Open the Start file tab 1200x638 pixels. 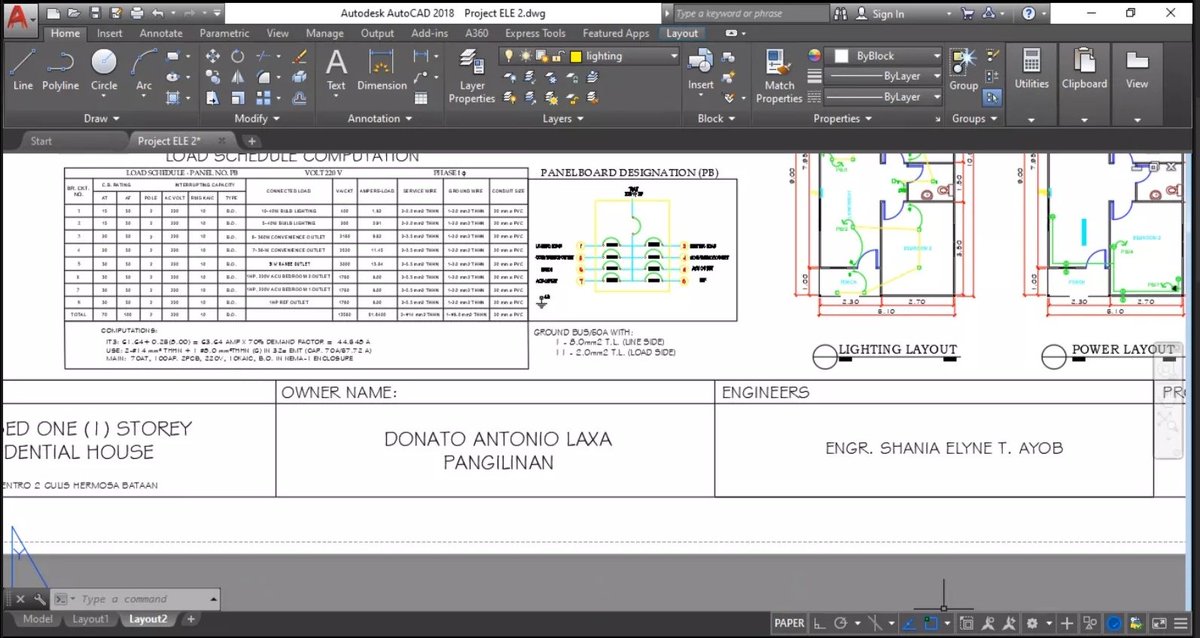pyautogui.click(x=41, y=141)
